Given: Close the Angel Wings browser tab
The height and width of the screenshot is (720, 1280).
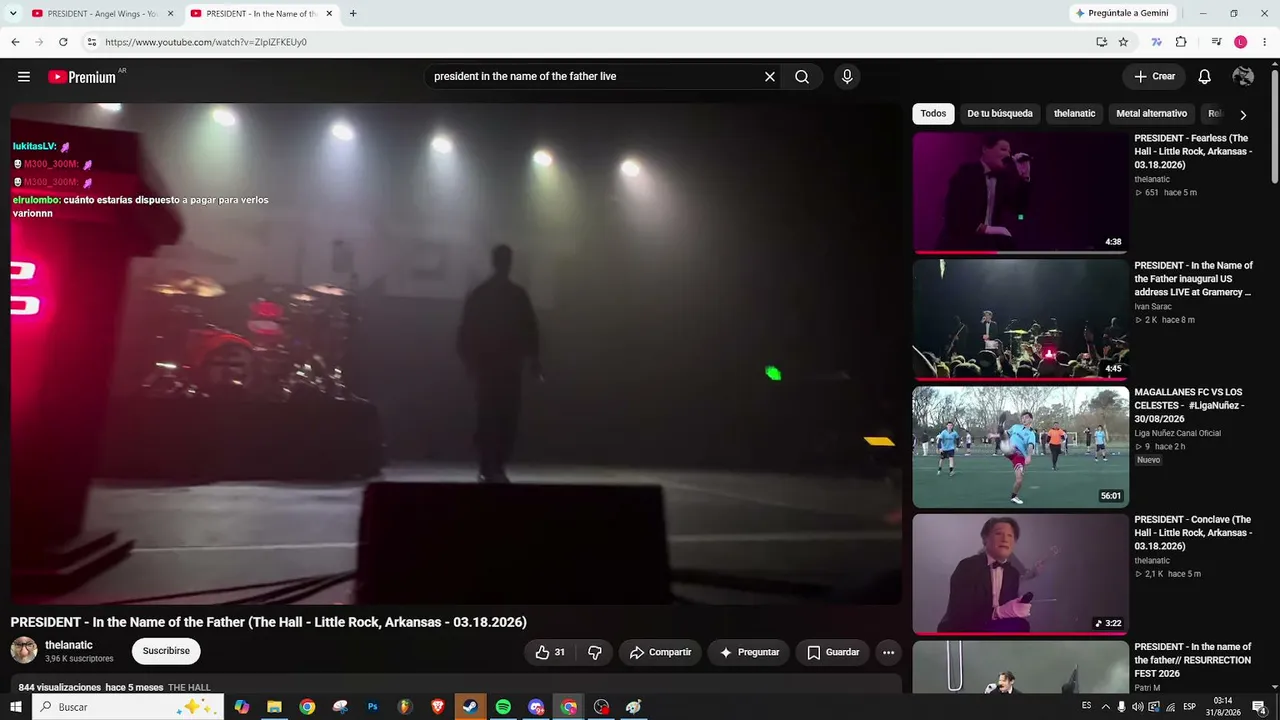Looking at the screenshot, I should [170, 14].
